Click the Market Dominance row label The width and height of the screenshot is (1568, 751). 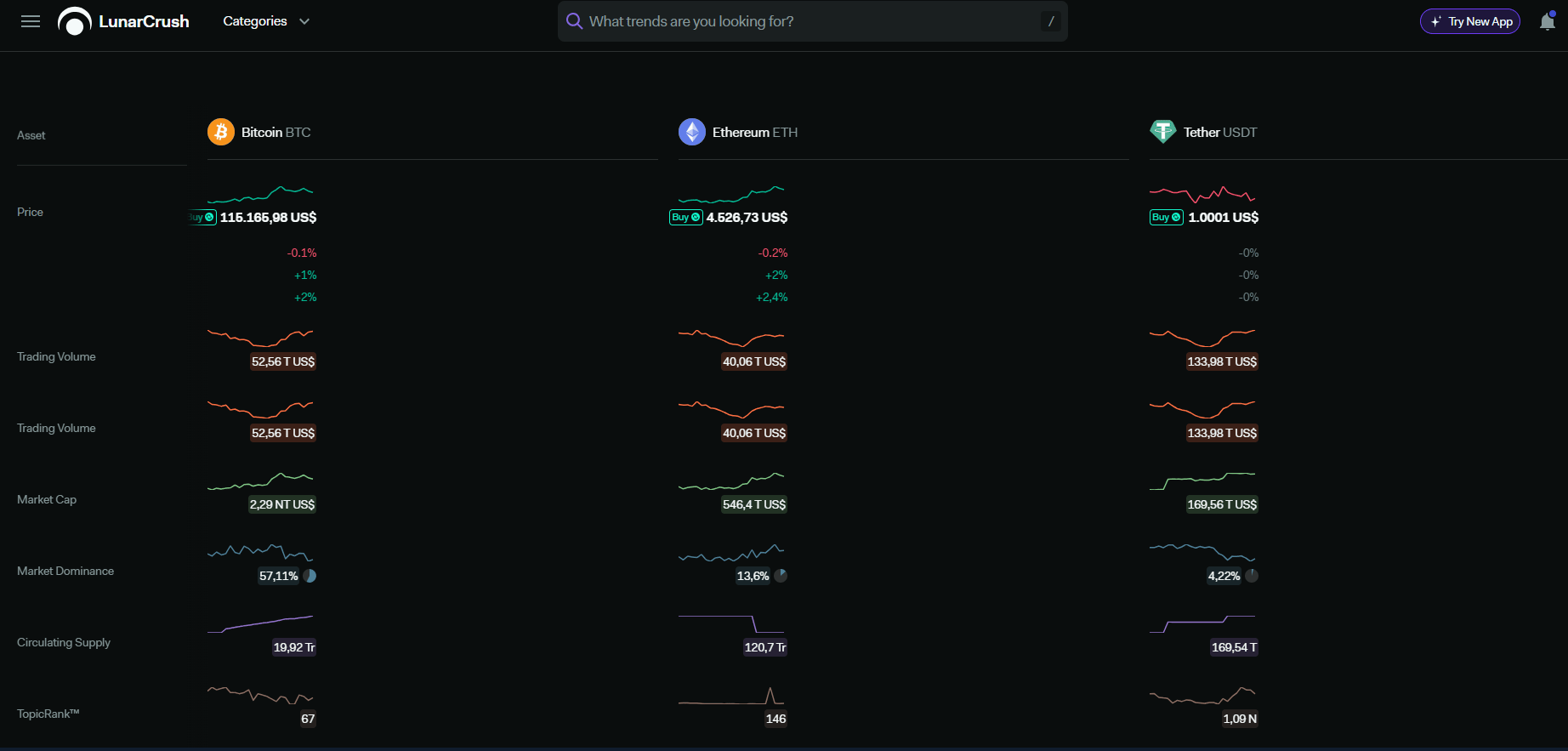click(65, 571)
